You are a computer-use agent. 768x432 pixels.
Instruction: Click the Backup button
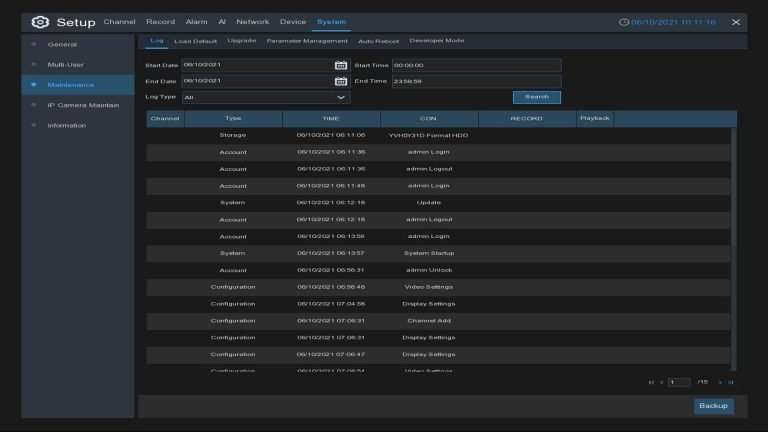click(713, 406)
